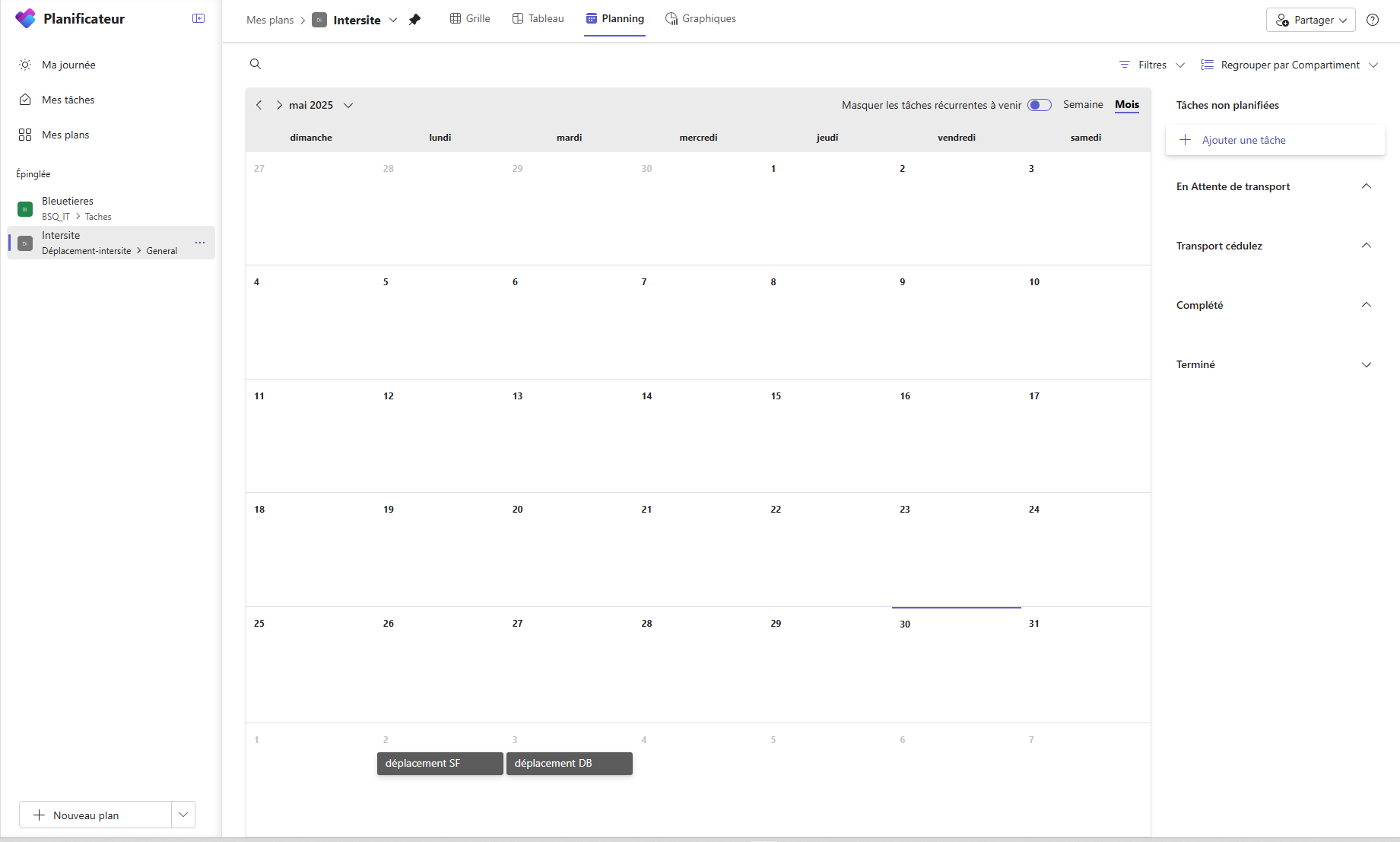Select May 24 calendar day

pos(1086,549)
